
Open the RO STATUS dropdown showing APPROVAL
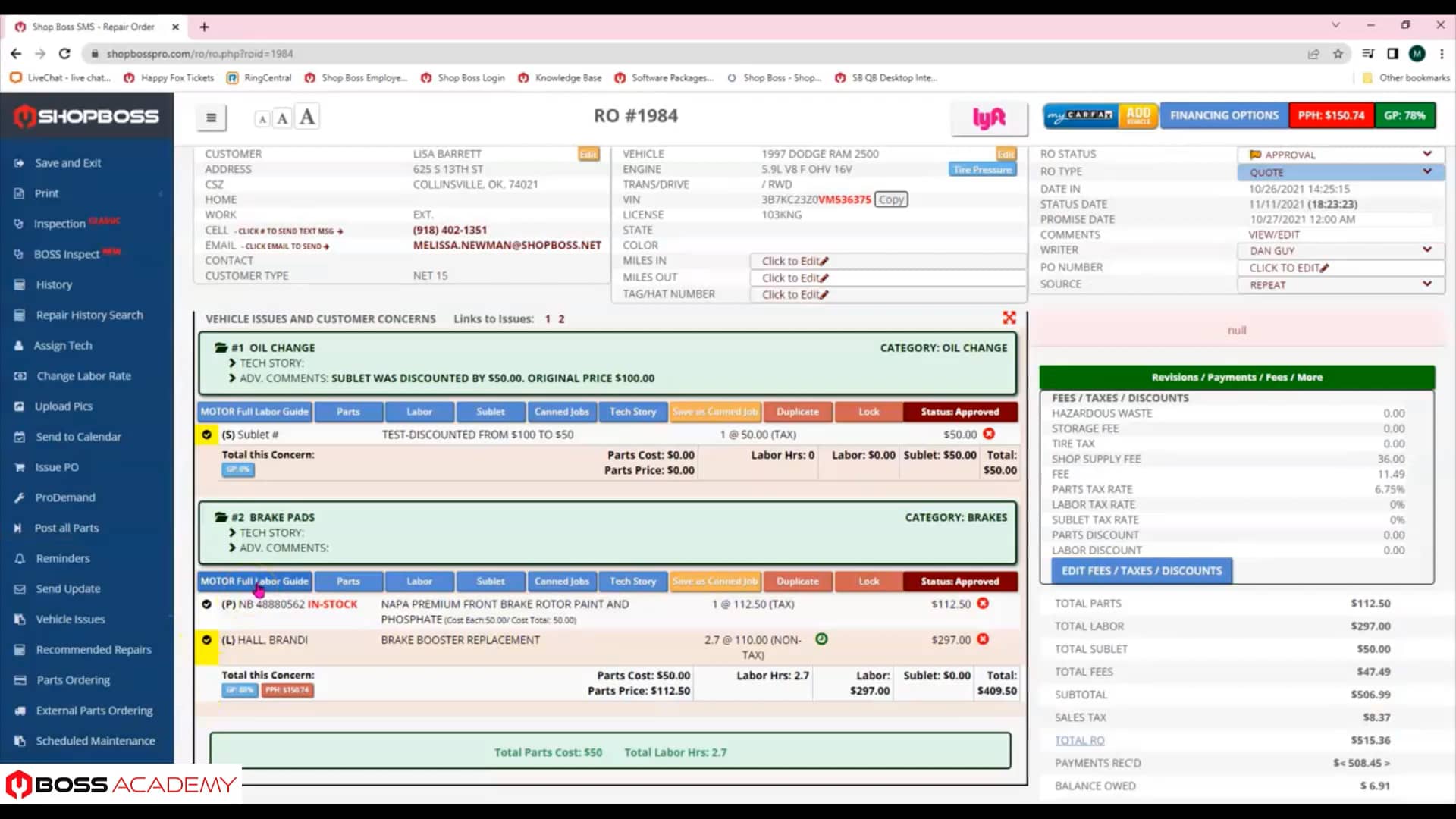coord(1339,154)
